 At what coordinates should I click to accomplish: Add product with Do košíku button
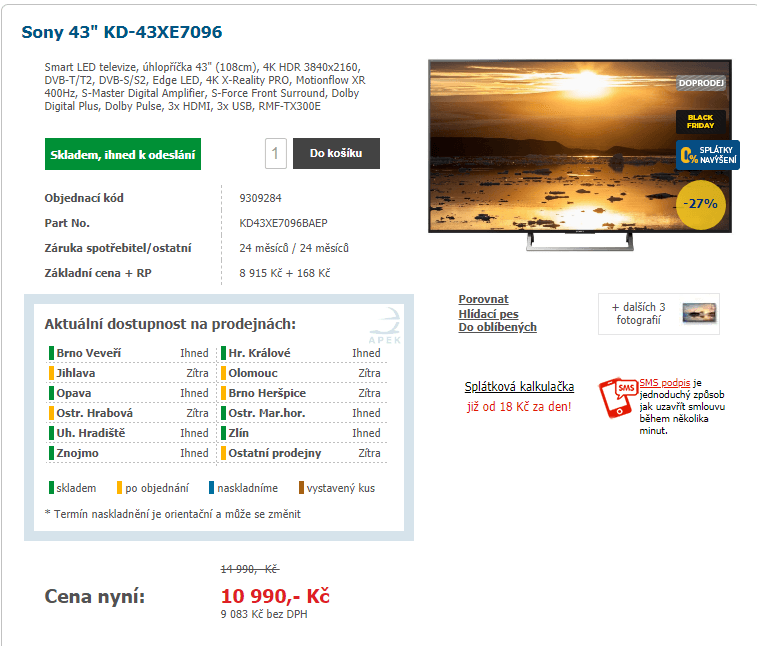[x=336, y=154]
